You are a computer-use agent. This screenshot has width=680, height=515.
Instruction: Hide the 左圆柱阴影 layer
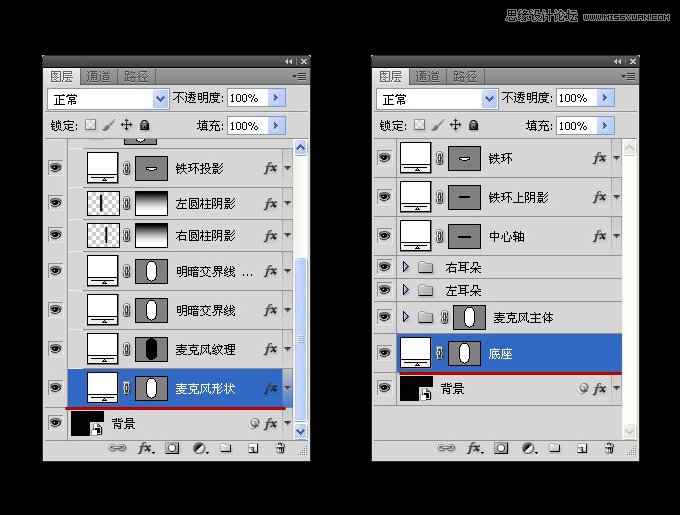click(55, 202)
